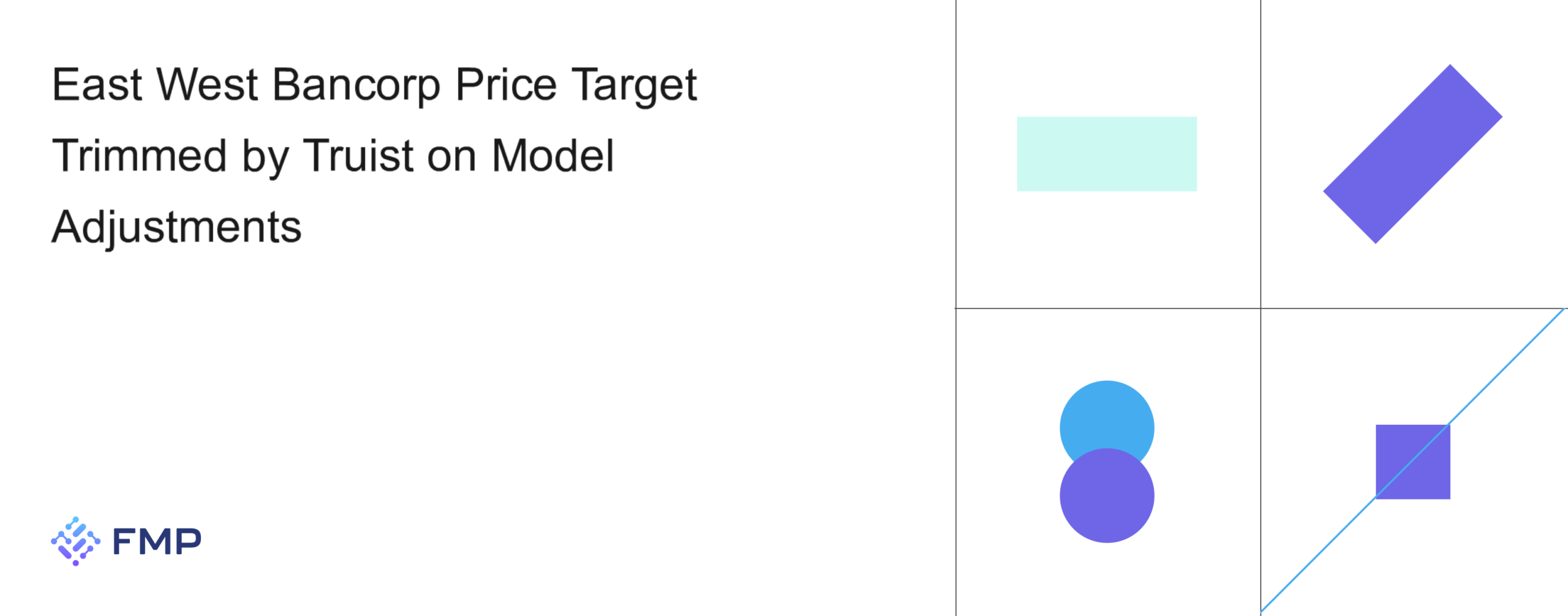Click the word "by" in the headline
1568x616 pixels.
265,157
